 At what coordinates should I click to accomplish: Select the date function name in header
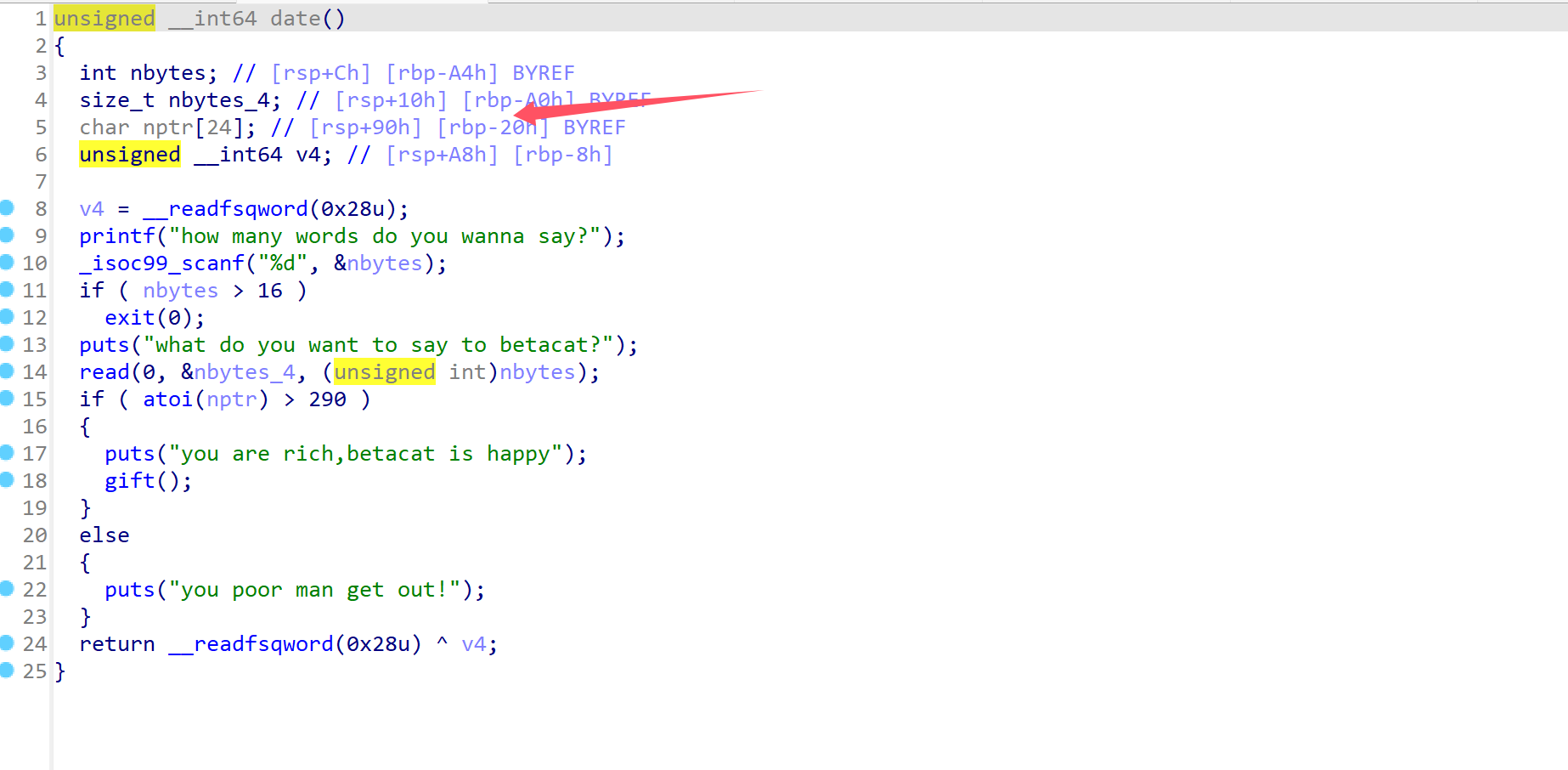295,19
